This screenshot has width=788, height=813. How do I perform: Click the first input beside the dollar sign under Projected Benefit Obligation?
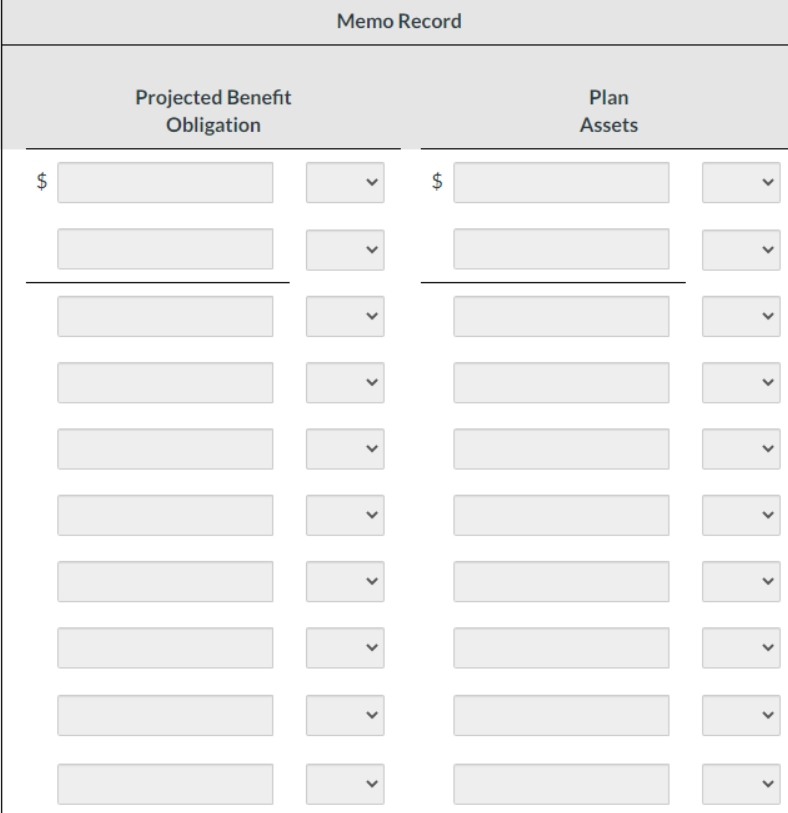(165, 183)
